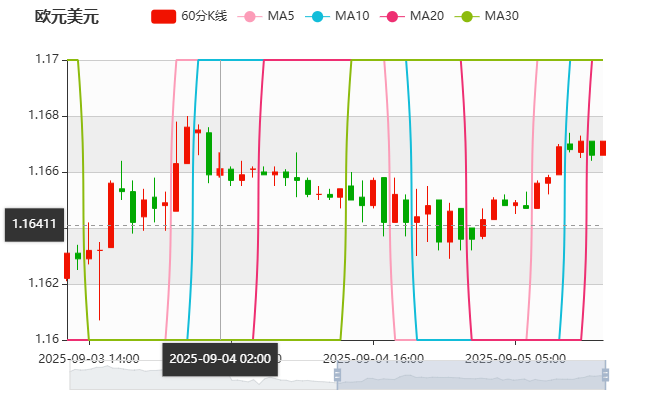Toggle MA5 series visibility by its label
This screenshot has width=670, height=400.
tap(281, 17)
